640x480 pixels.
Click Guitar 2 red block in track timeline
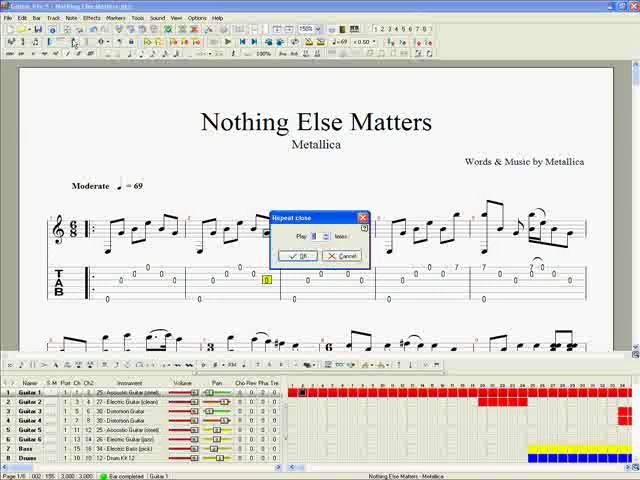click(x=502, y=402)
